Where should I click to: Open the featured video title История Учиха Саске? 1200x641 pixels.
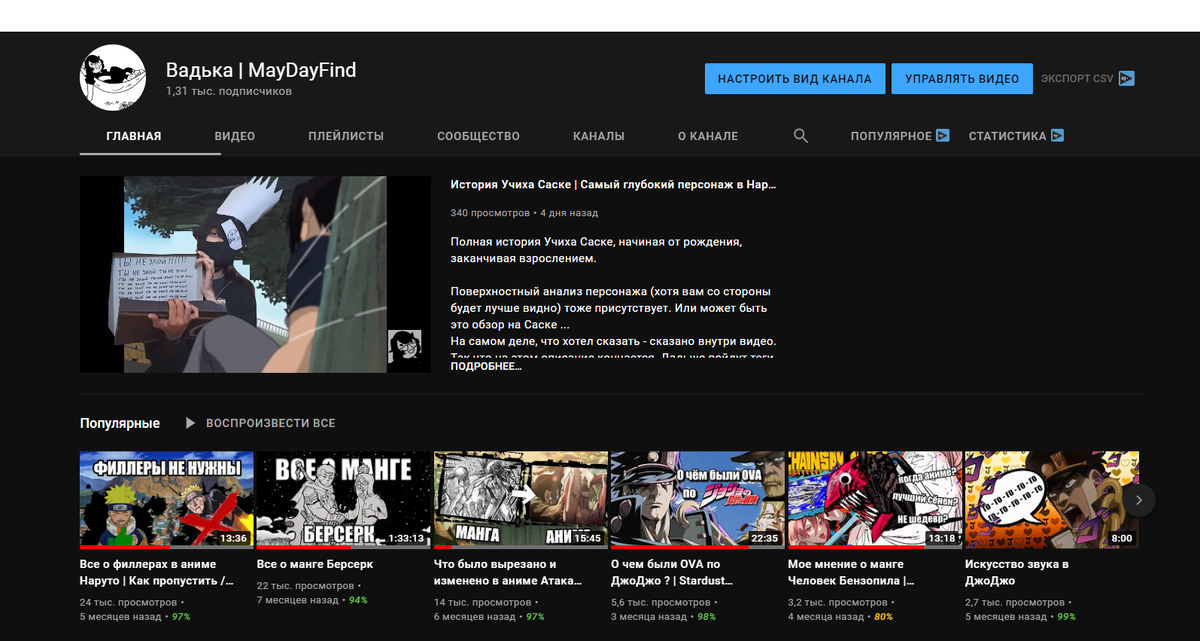click(x=613, y=185)
